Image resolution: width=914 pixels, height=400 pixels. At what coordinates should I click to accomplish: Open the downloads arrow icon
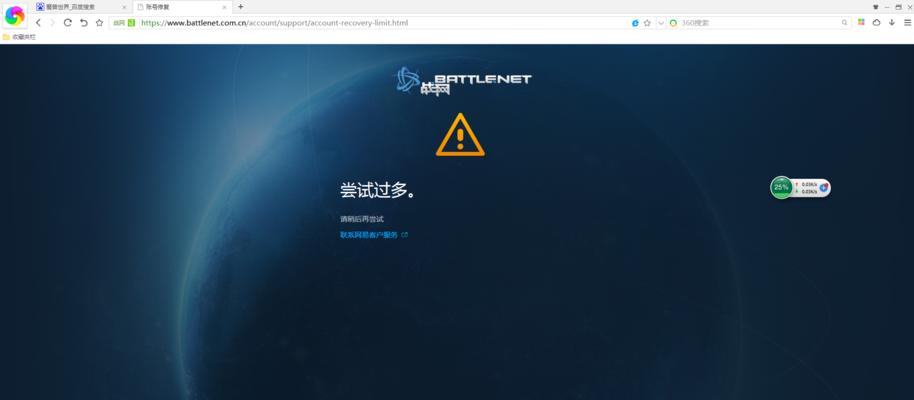(x=891, y=22)
